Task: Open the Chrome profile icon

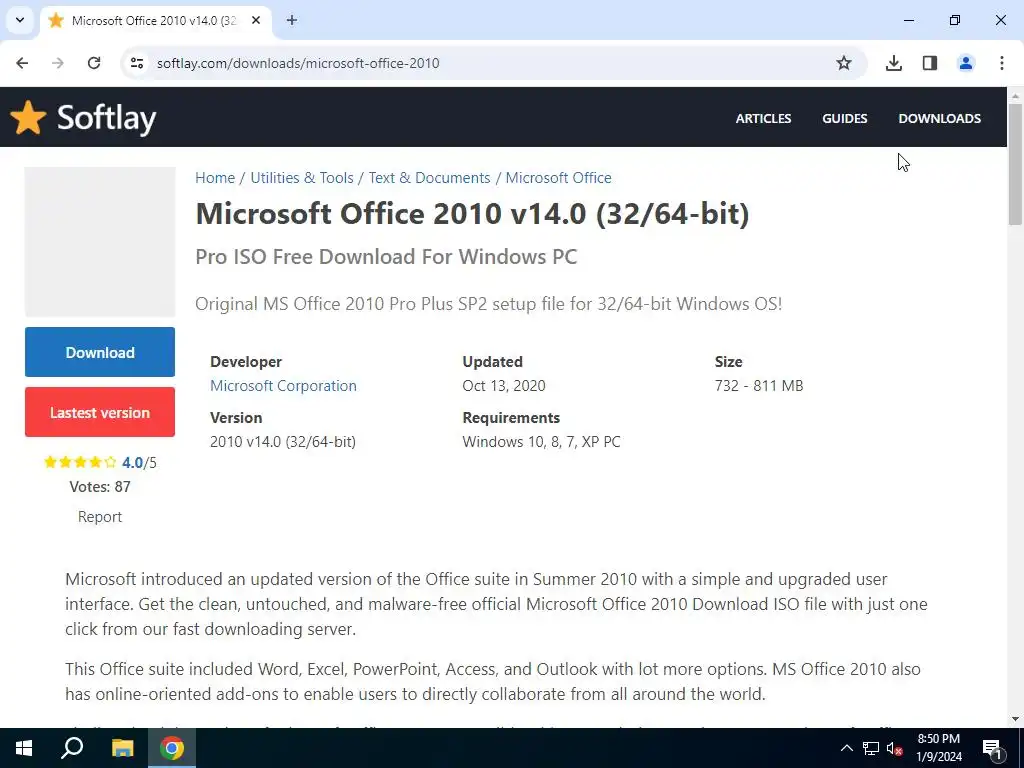Action: pos(965,63)
